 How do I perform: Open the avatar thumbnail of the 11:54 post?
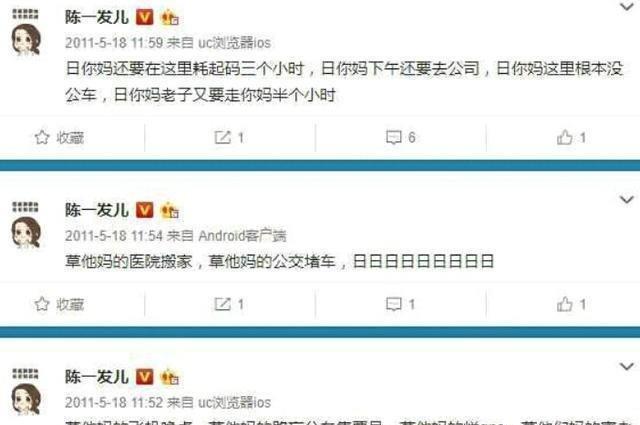point(26,233)
